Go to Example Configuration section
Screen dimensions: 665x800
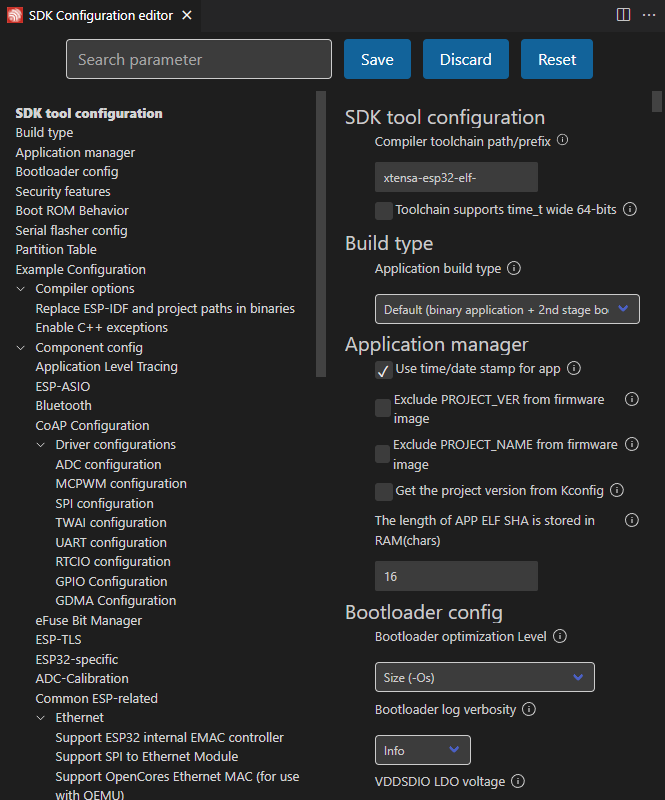click(81, 269)
